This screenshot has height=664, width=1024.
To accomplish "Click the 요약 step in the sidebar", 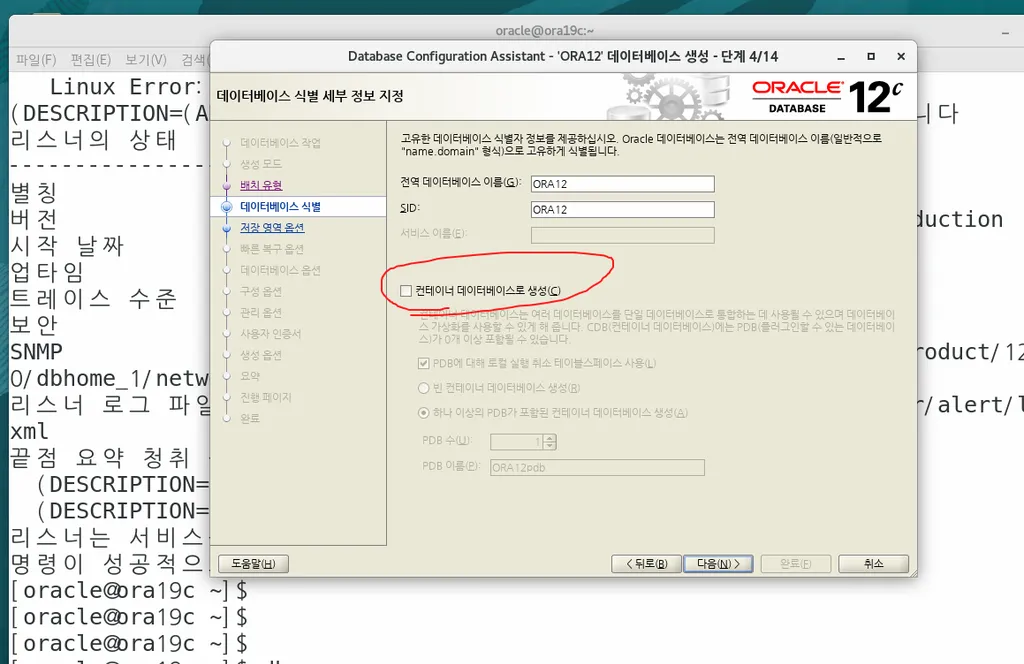I will pos(249,376).
